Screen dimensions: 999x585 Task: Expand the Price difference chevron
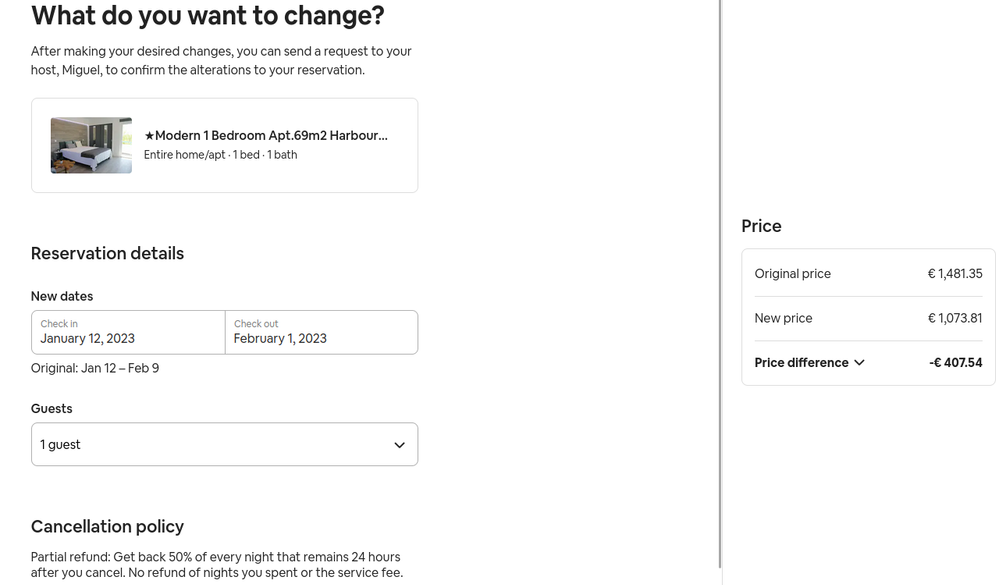pos(859,363)
